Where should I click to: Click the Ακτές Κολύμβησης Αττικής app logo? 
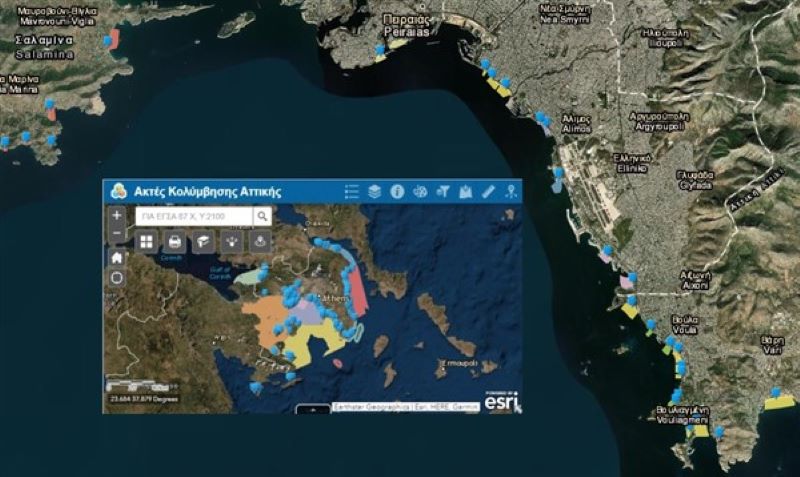coord(119,191)
